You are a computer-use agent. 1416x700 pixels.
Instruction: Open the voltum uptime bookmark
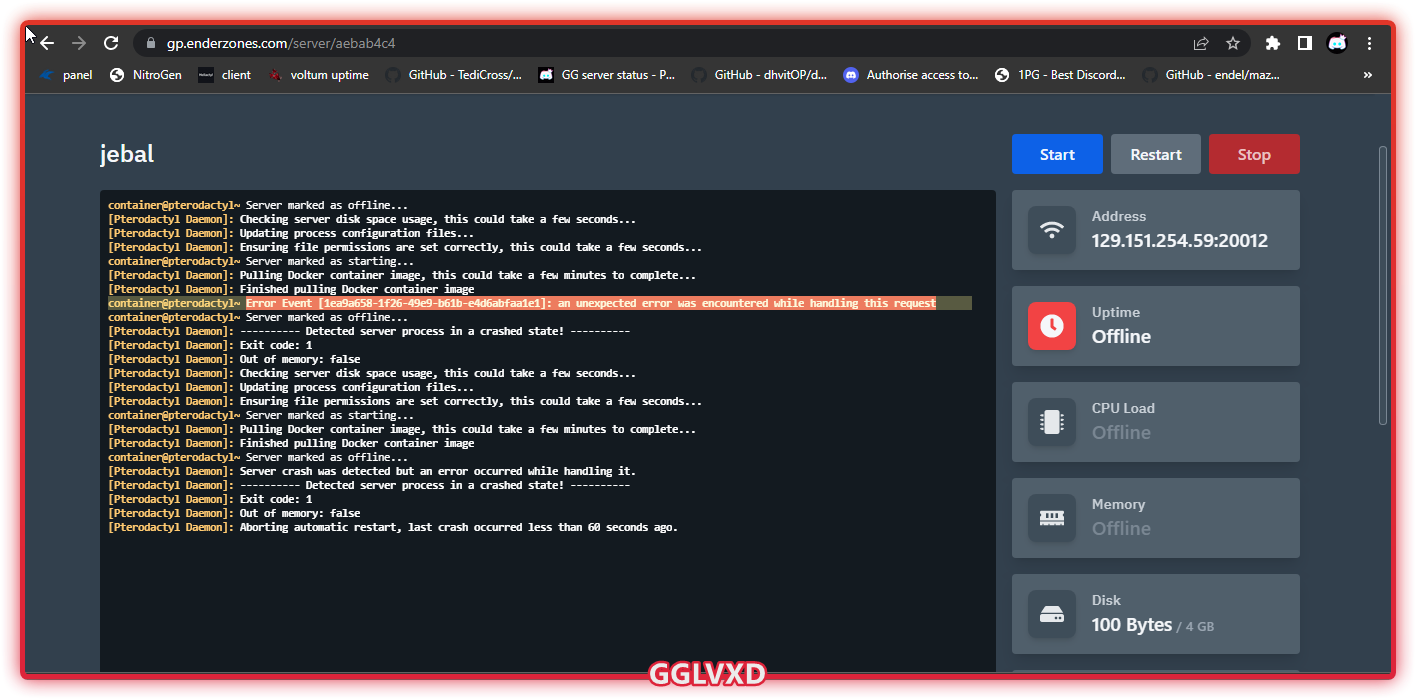[330, 74]
